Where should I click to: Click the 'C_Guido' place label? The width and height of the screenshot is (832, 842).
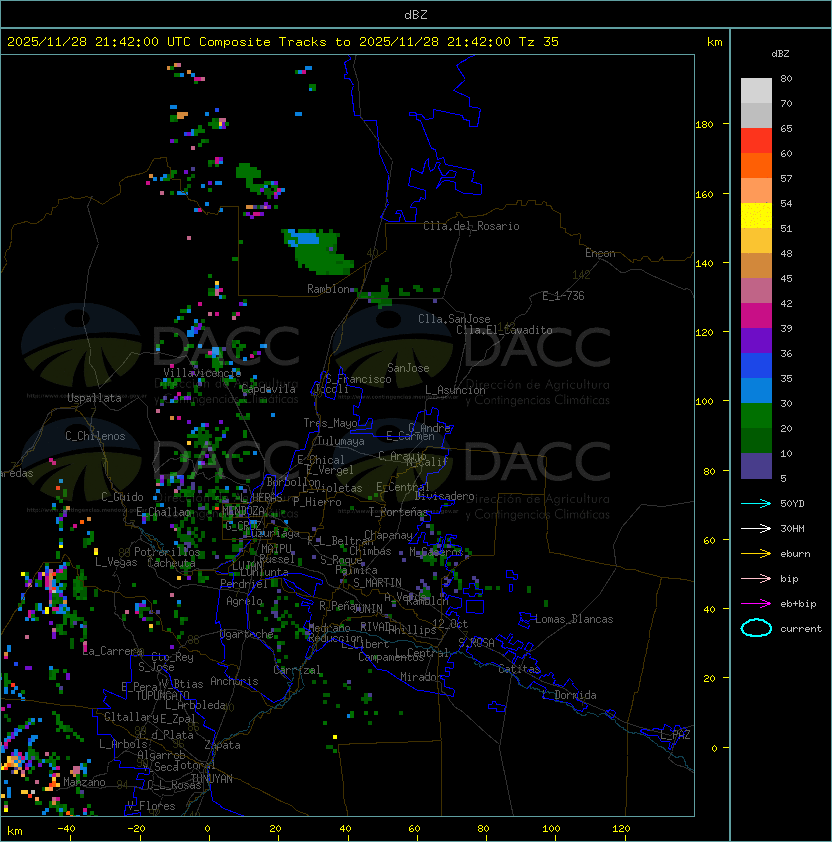click(x=122, y=497)
